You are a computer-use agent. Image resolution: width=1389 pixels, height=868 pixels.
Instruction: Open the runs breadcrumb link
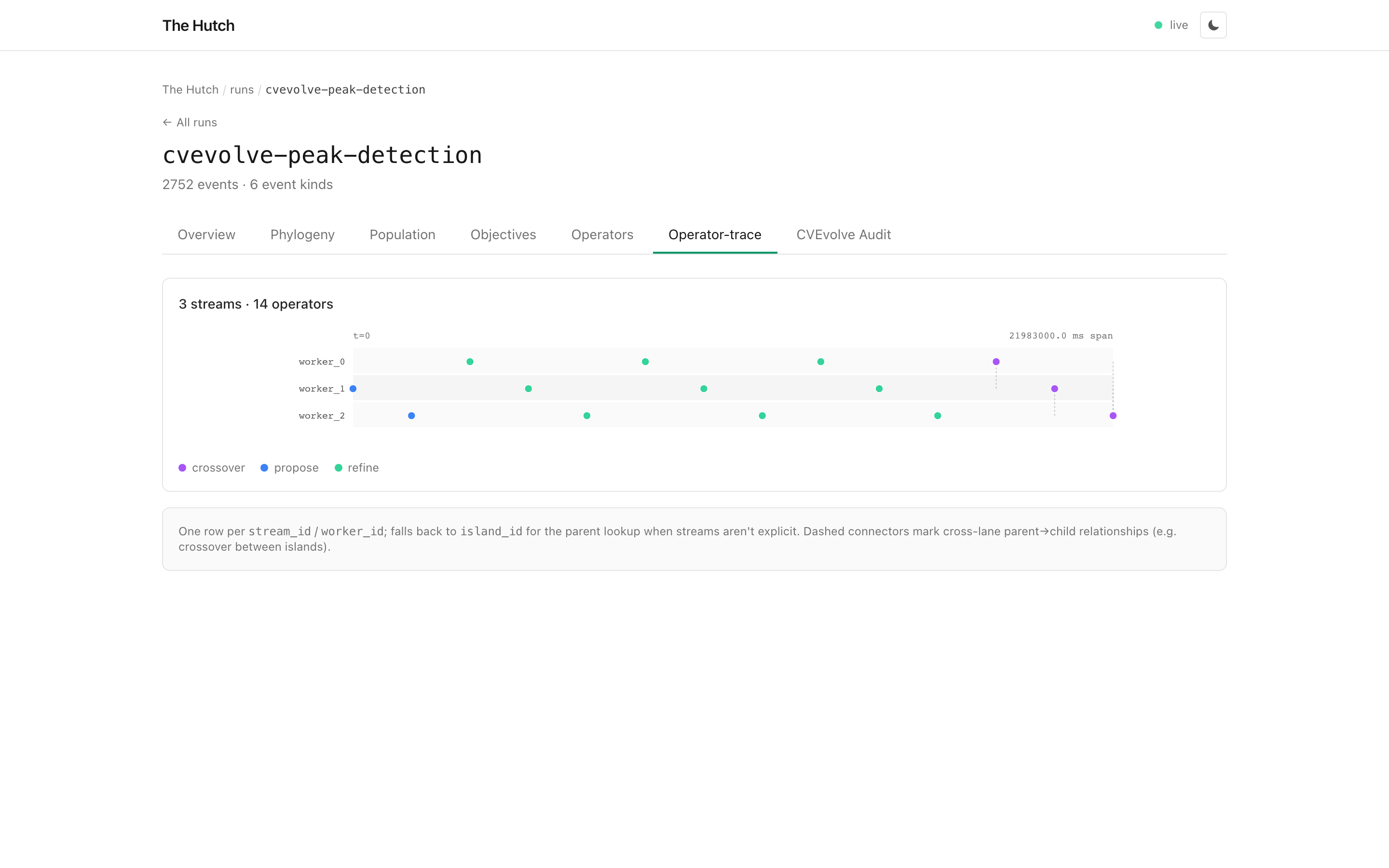[x=242, y=90]
